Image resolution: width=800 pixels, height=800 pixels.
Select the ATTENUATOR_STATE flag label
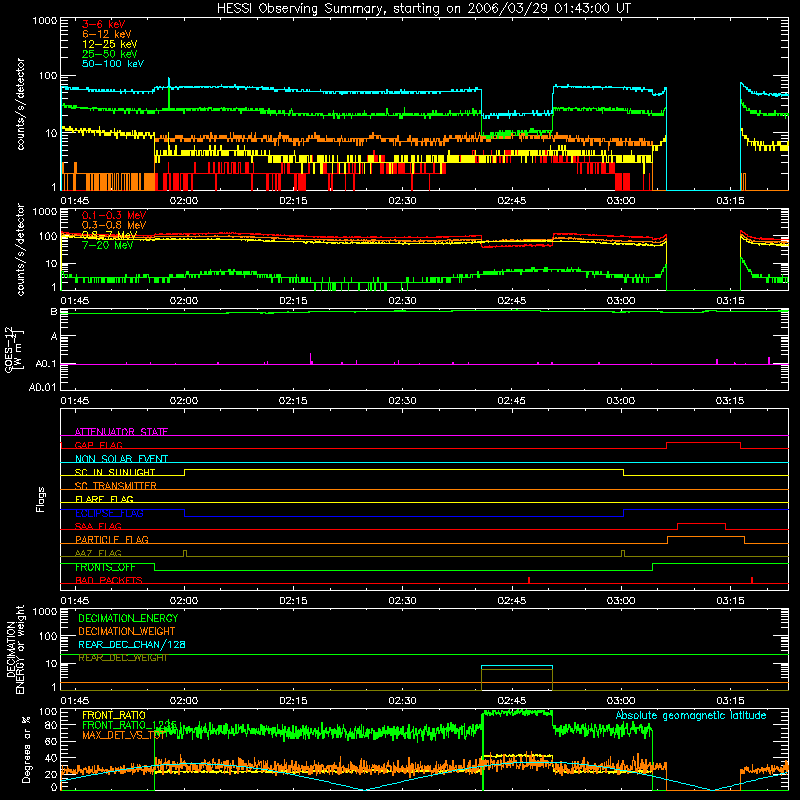[x=121, y=432]
